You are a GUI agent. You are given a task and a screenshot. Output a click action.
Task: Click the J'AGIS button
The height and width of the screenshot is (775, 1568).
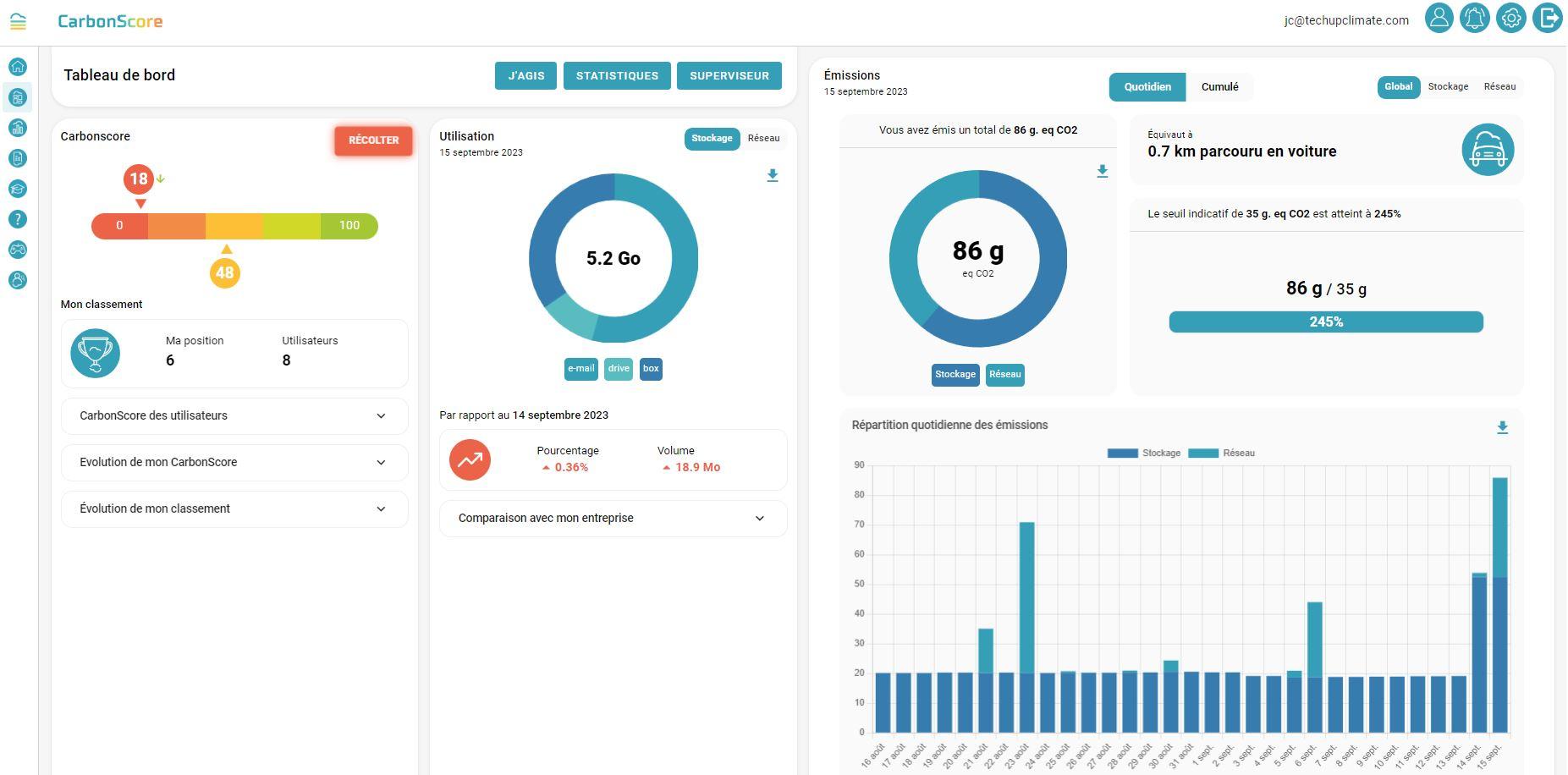click(x=525, y=76)
